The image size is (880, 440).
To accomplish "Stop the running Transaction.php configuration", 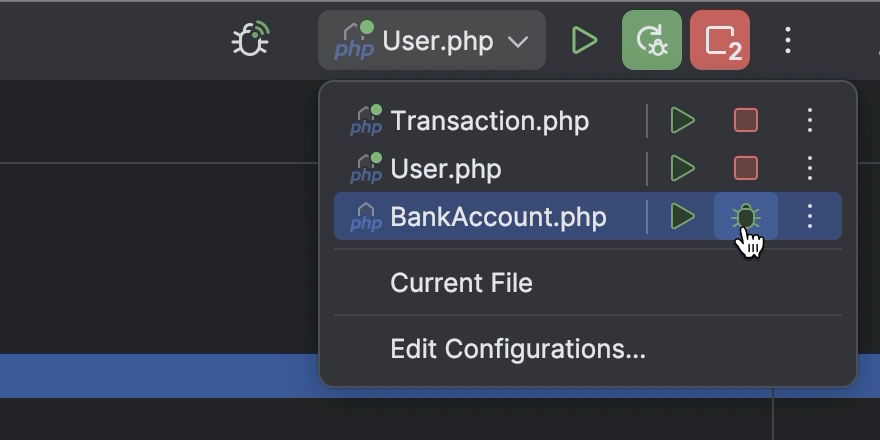I will point(745,121).
